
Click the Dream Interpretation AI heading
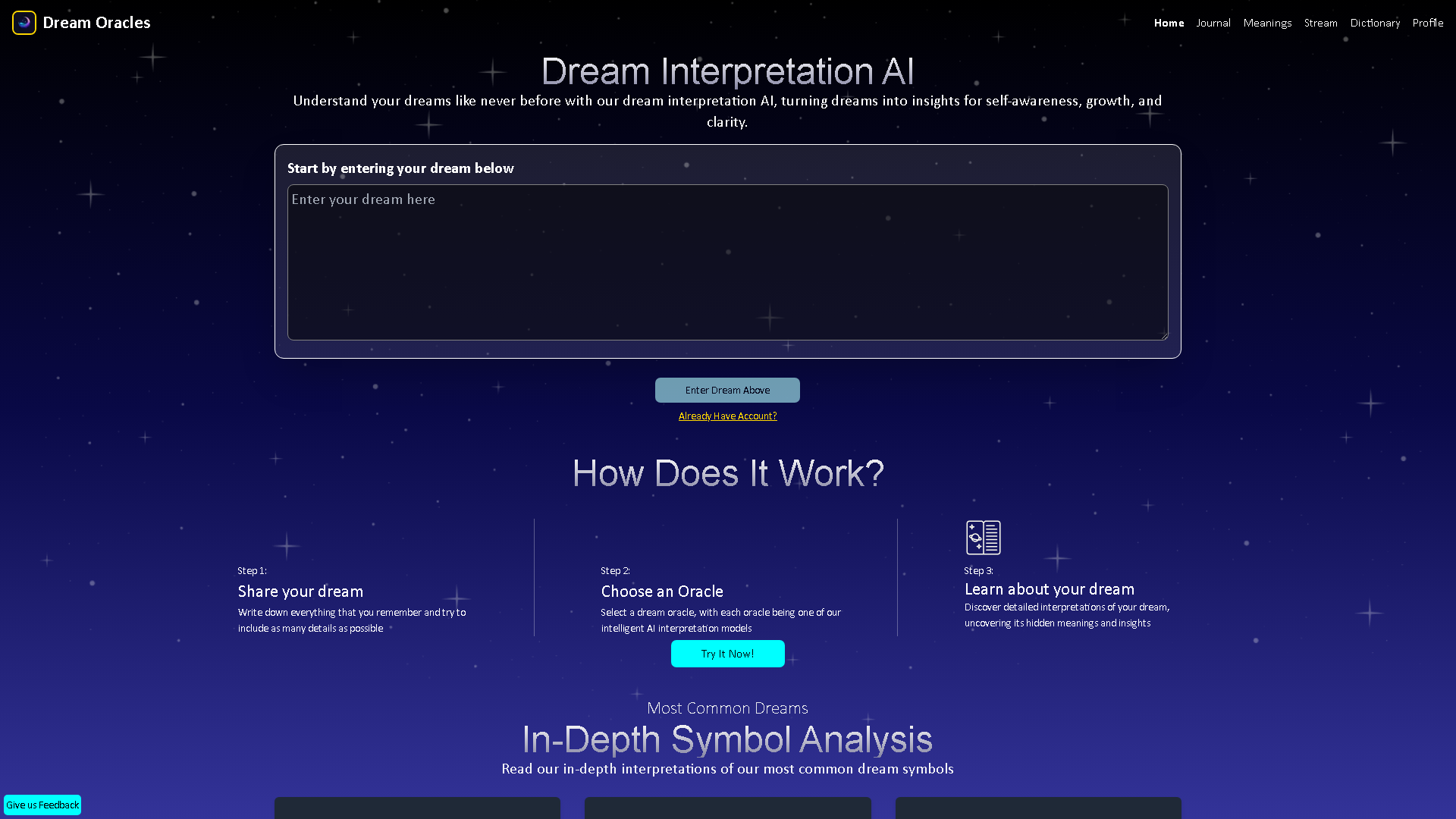point(727,71)
